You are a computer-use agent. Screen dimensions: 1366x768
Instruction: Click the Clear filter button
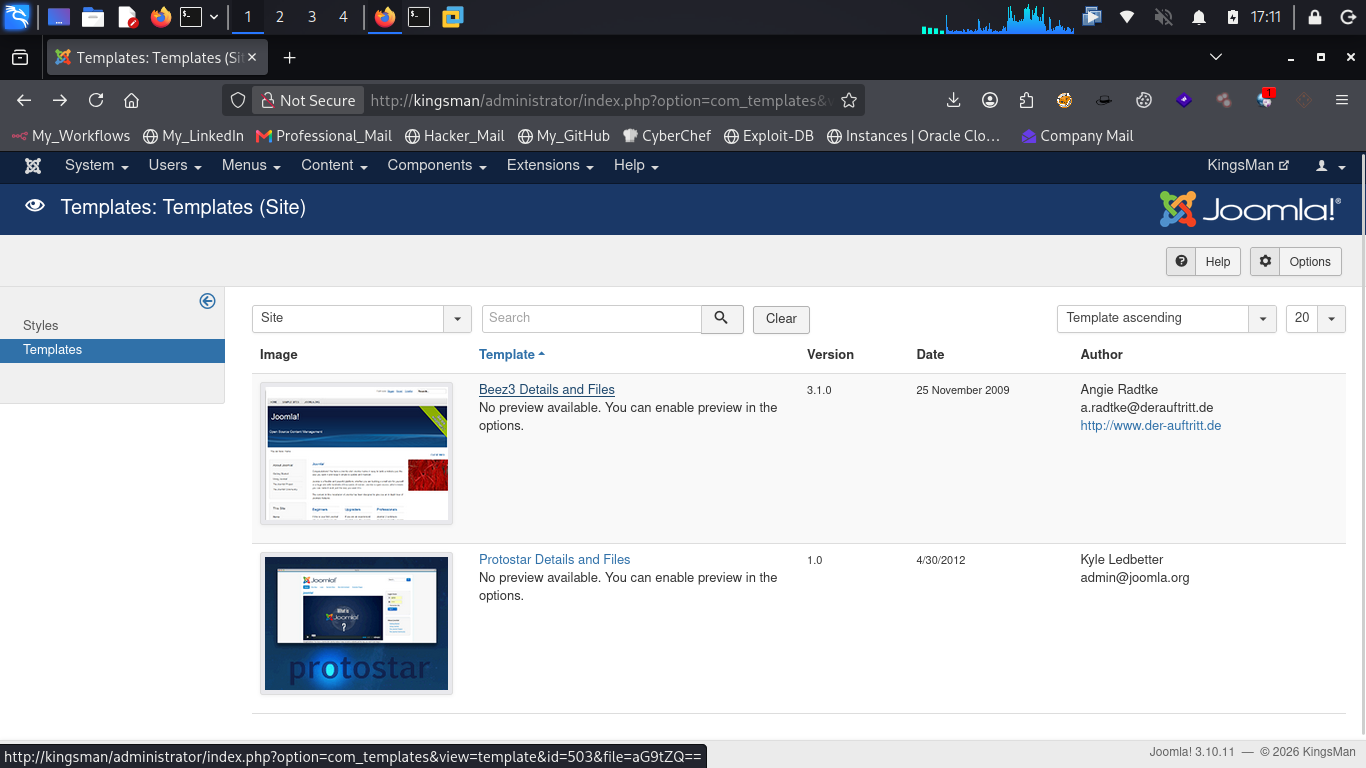(x=781, y=319)
